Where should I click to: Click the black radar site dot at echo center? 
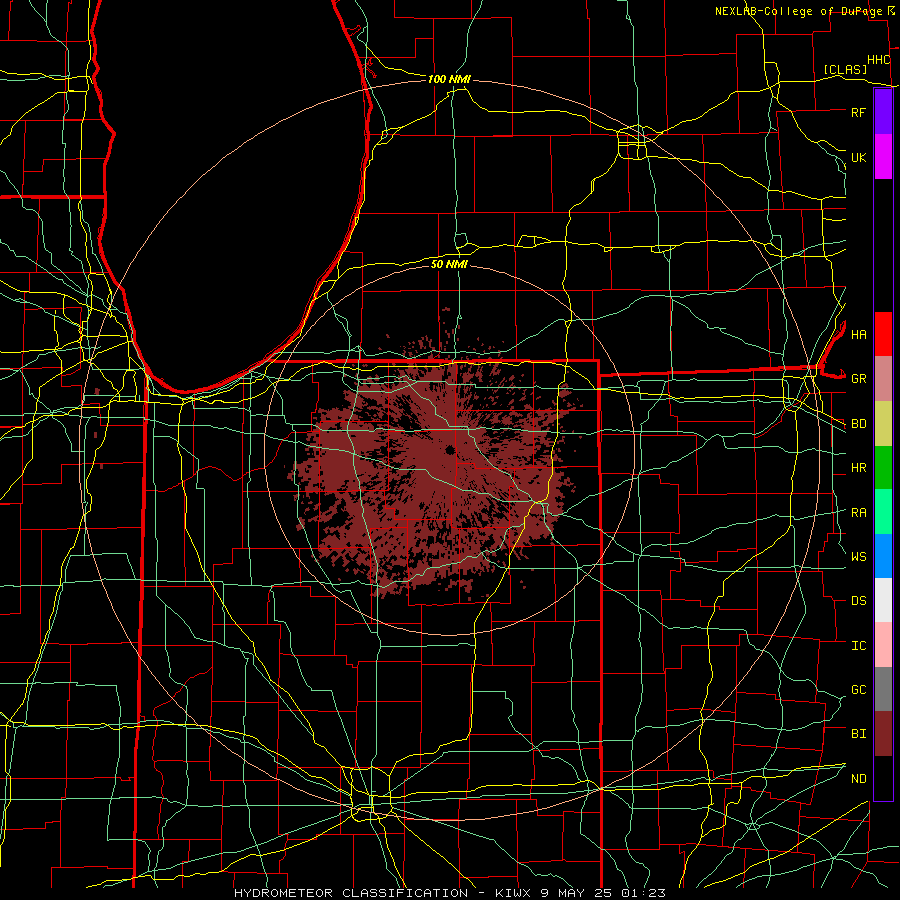pos(449,449)
